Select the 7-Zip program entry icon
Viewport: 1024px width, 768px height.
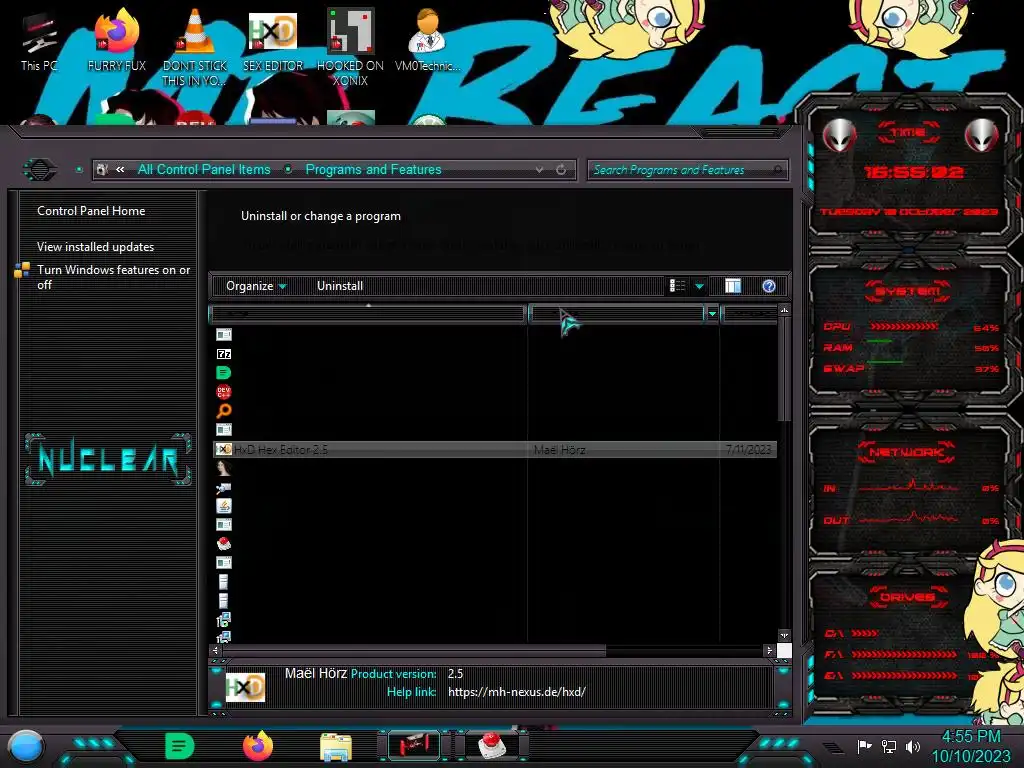click(223, 353)
